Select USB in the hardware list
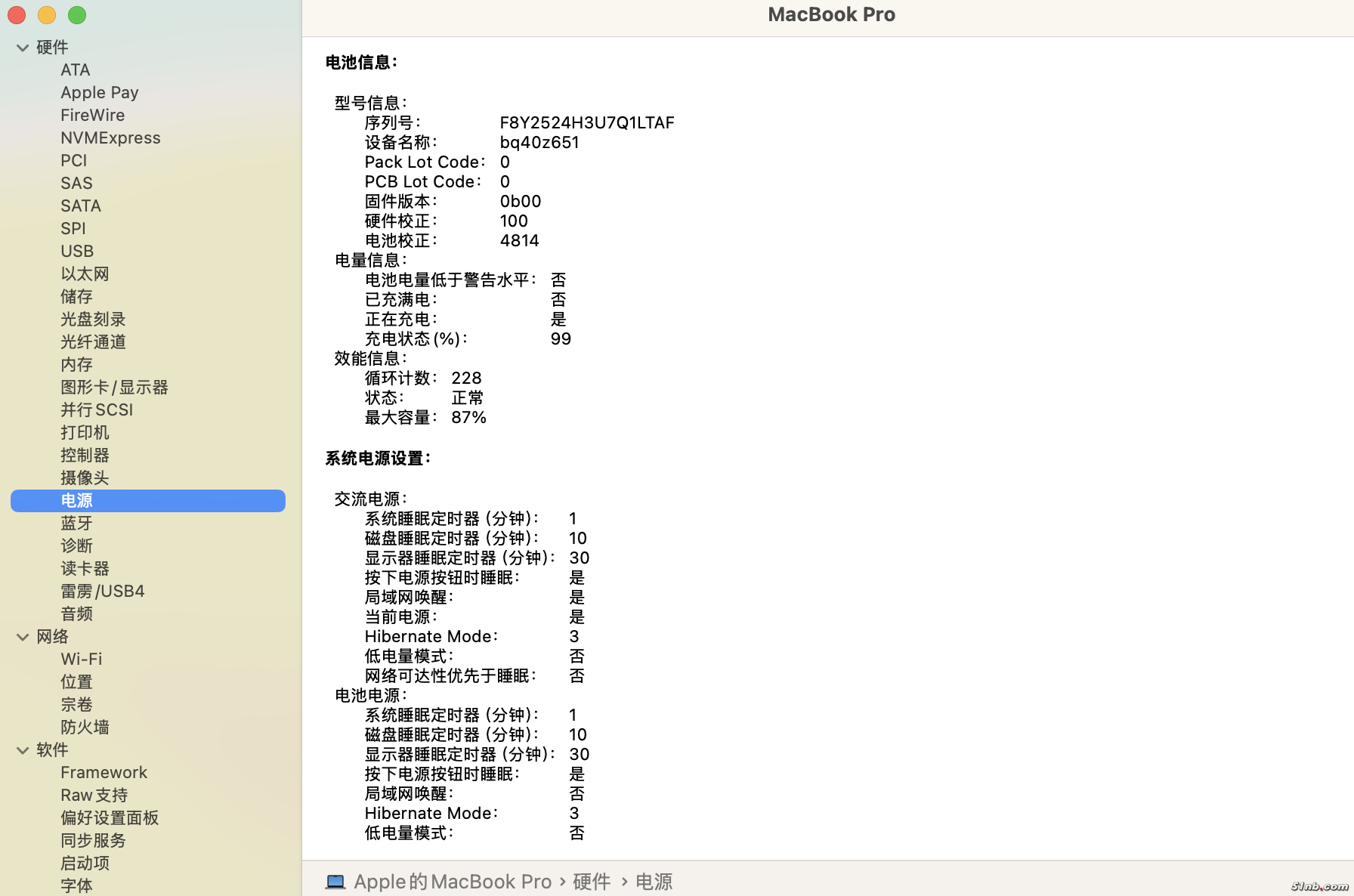 click(77, 251)
